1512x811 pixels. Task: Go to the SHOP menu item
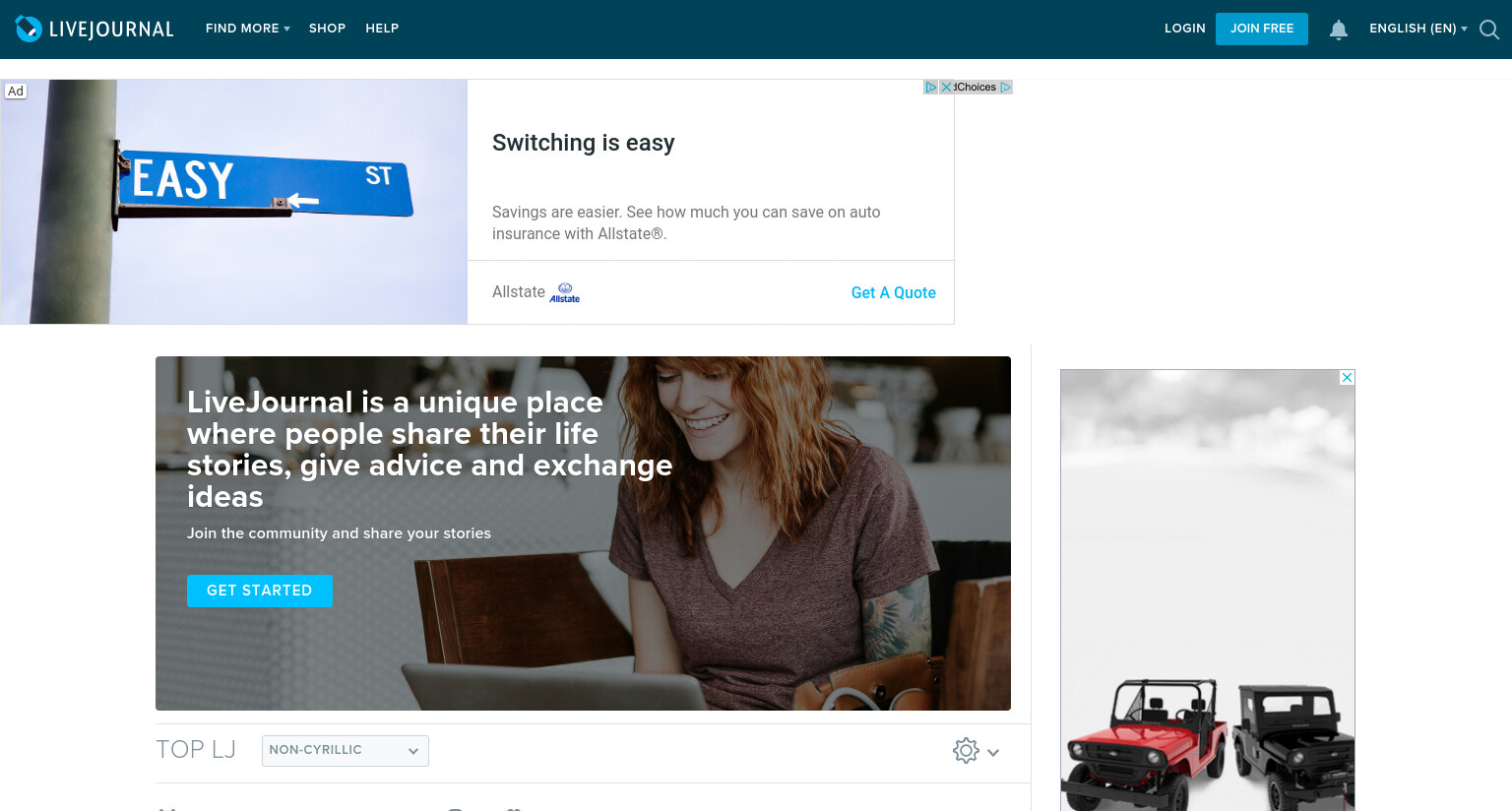[x=327, y=29]
